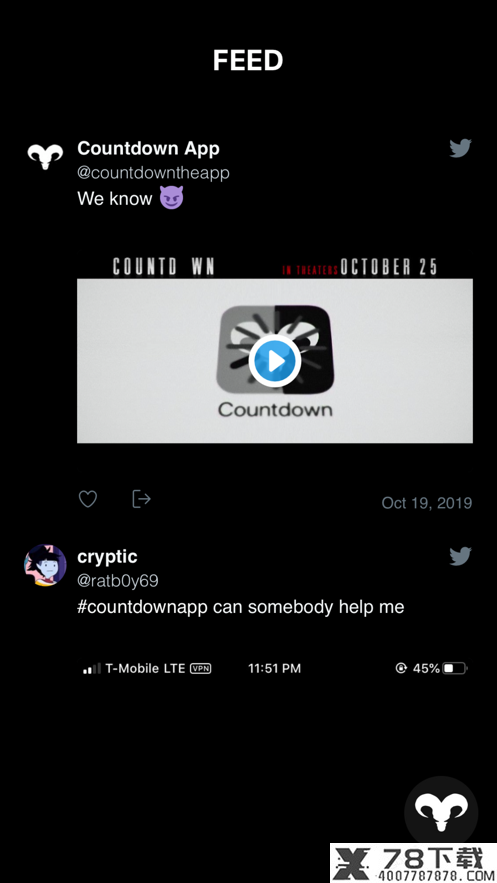
Task: Open Twitter bird icon on Countdown App post
Action: (460, 148)
